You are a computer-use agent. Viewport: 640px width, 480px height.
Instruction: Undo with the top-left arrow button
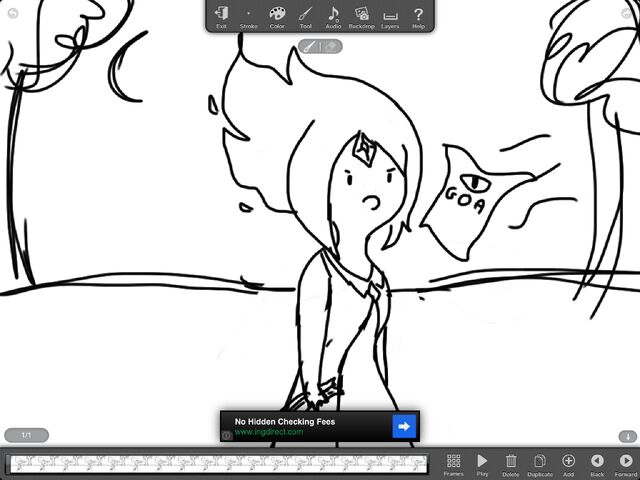click(13, 13)
